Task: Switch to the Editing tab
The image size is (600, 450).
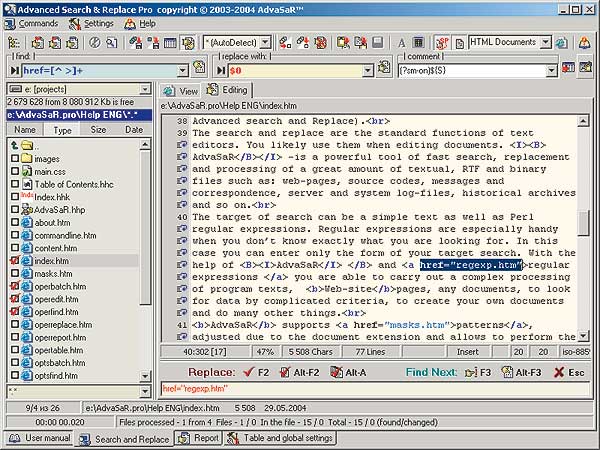Action: (x=227, y=90)
